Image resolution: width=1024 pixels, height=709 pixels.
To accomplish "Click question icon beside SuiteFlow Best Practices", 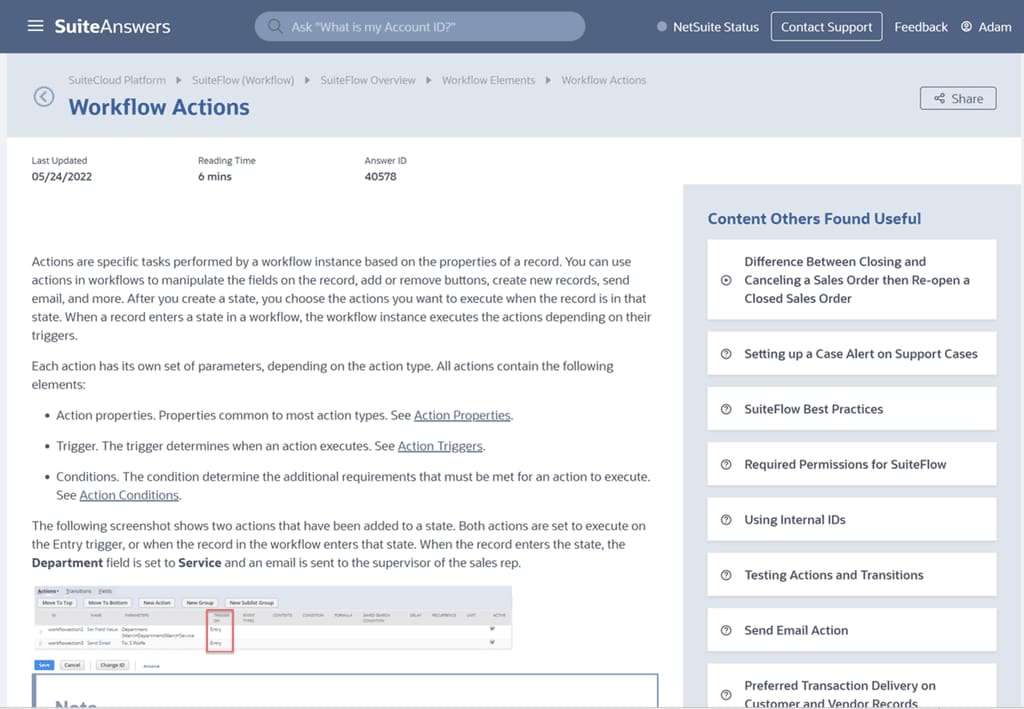I will [x=726, y=409].
